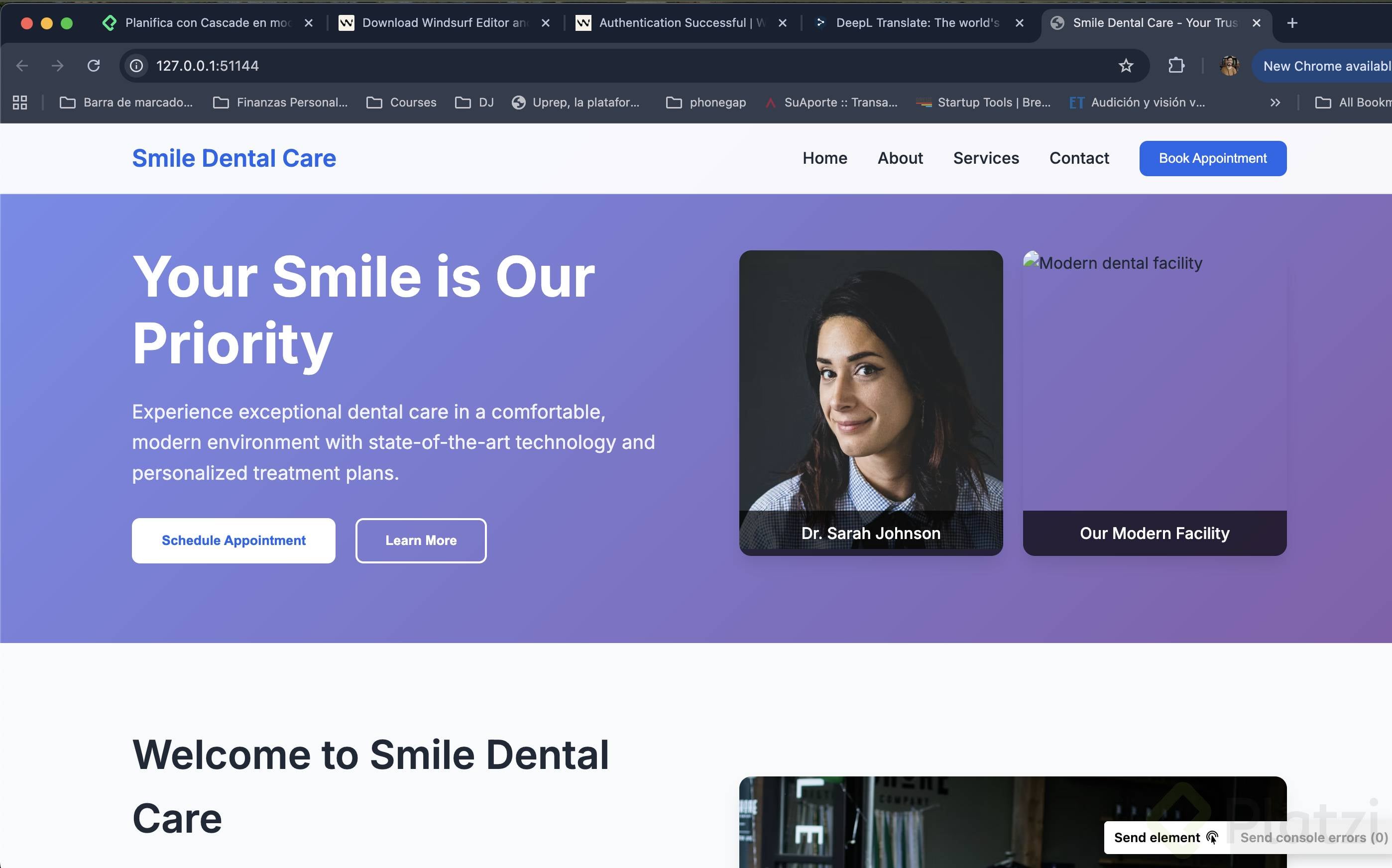Expand hidden bookmarks overflow chevron
Viewport: 1392px width, 868px height.
(1275, 102)
